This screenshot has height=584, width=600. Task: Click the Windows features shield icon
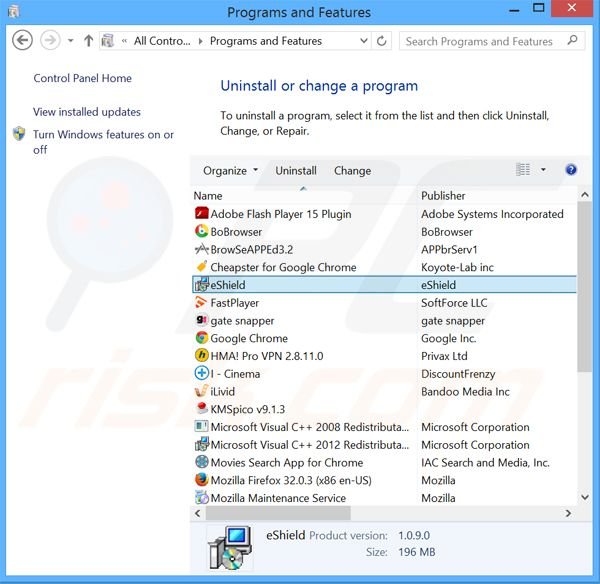[19, 134]
